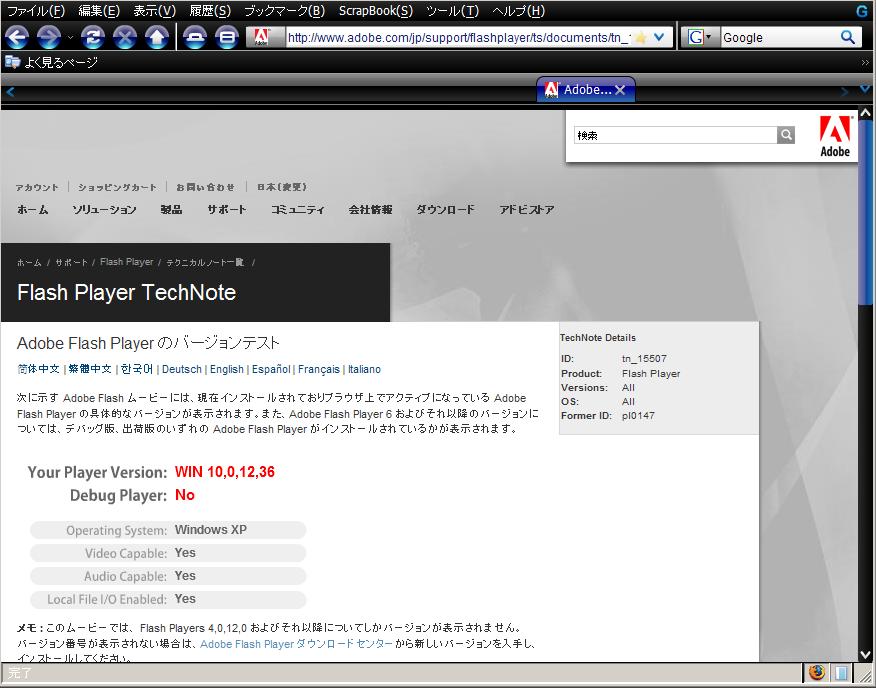This screenshot has height=688, width=876.
Task: Switch to Italiano language version
Action: coord(364,369)
